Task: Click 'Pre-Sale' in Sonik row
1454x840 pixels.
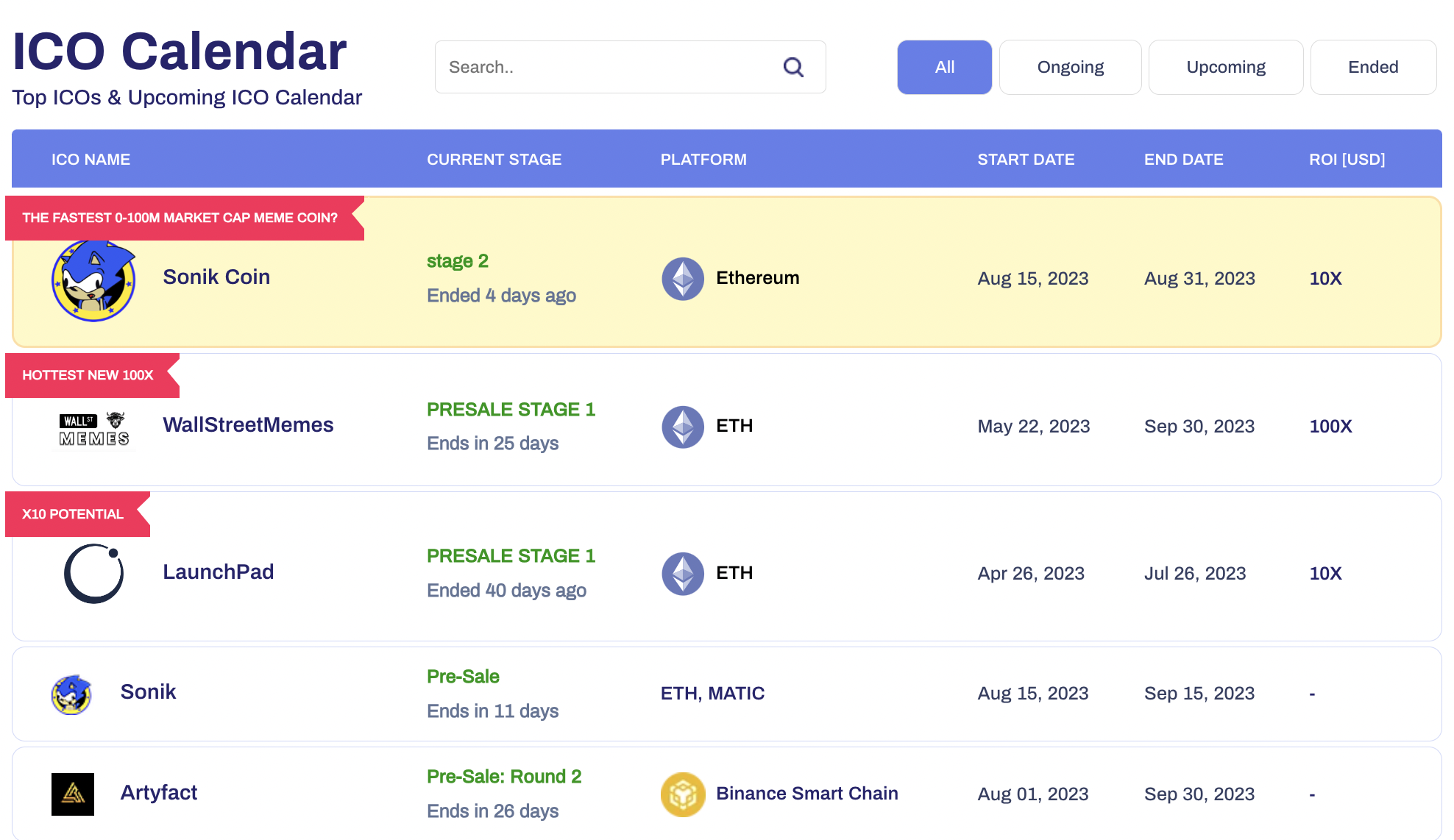Action: [x=463, y=676]
